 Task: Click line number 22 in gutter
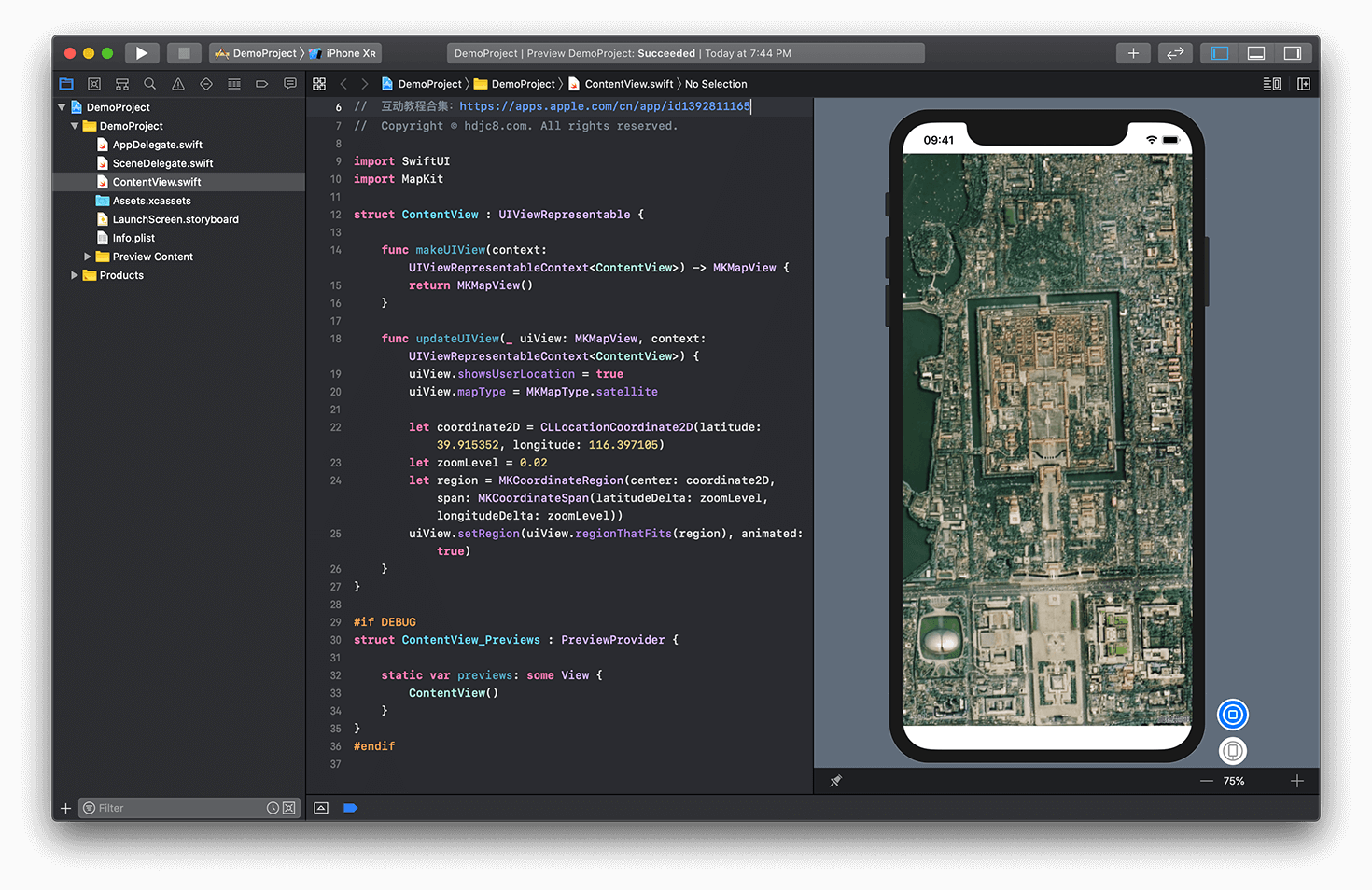click(x=335, y=427)
